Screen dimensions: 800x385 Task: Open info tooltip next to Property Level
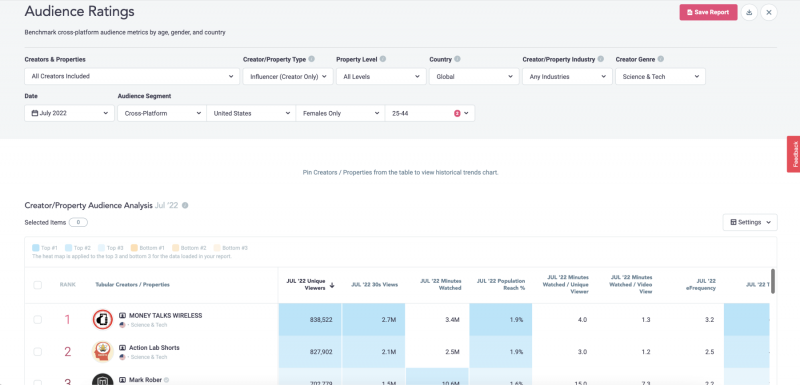coord(383,59)
